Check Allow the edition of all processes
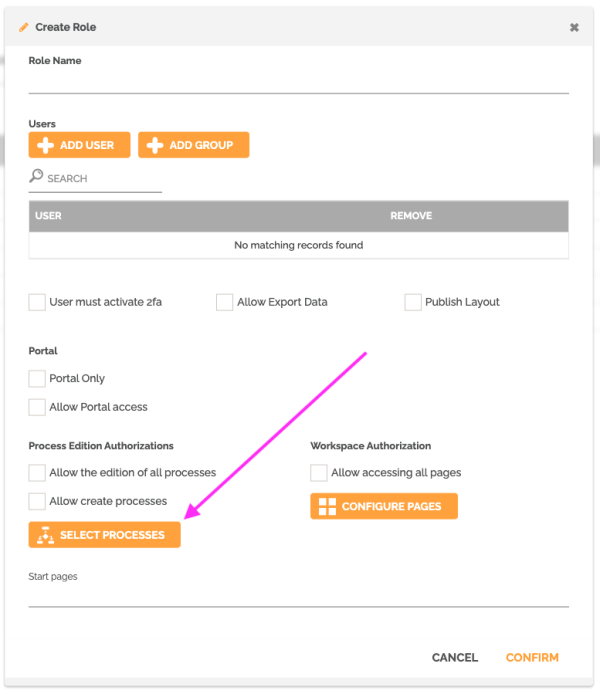This screenshot has width=600, height=694. point(37,473)
